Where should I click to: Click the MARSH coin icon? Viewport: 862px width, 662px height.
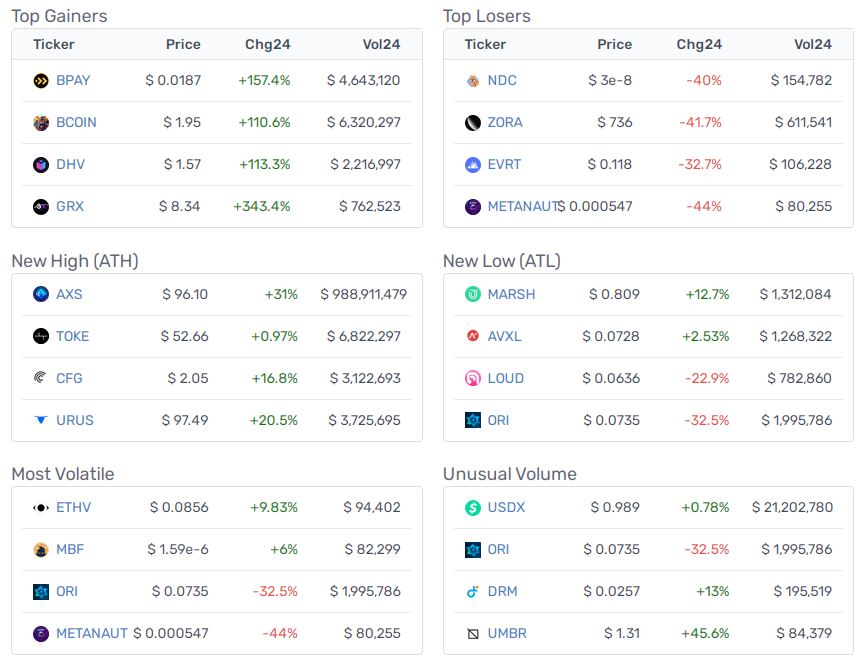(x=473, y=294)
